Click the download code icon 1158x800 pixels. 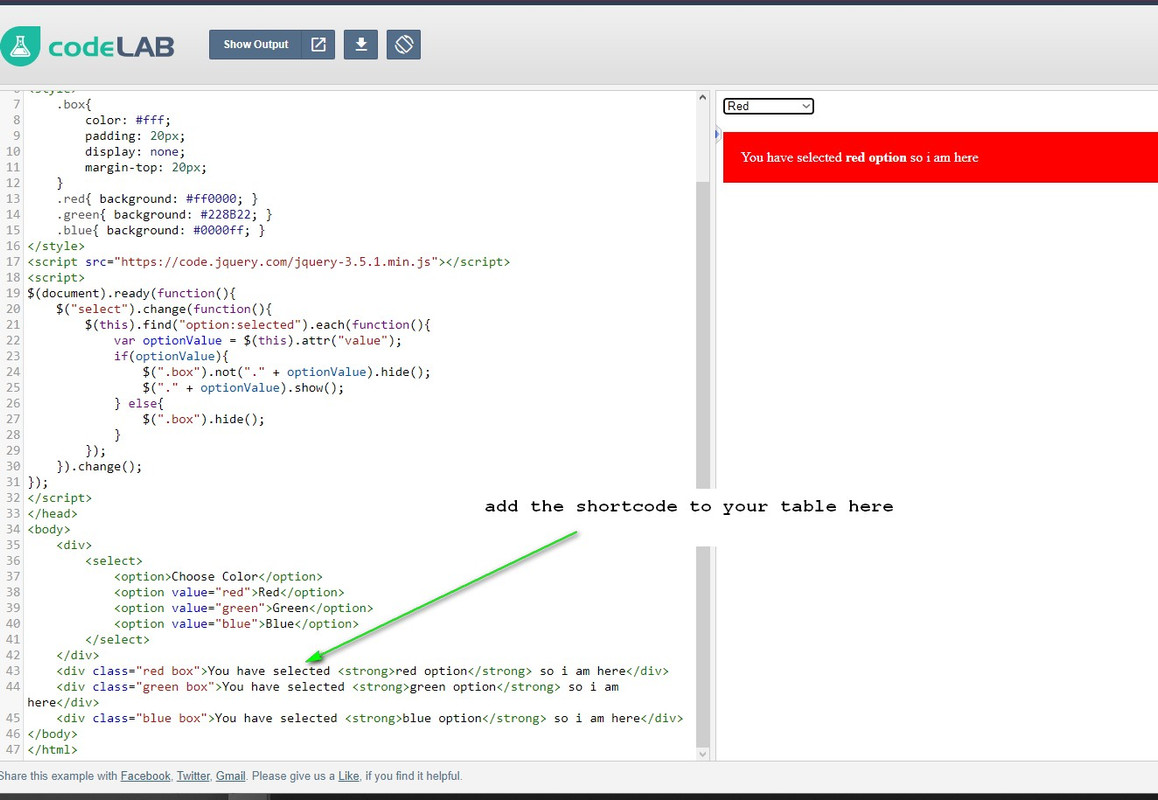(x=361, y=44)
